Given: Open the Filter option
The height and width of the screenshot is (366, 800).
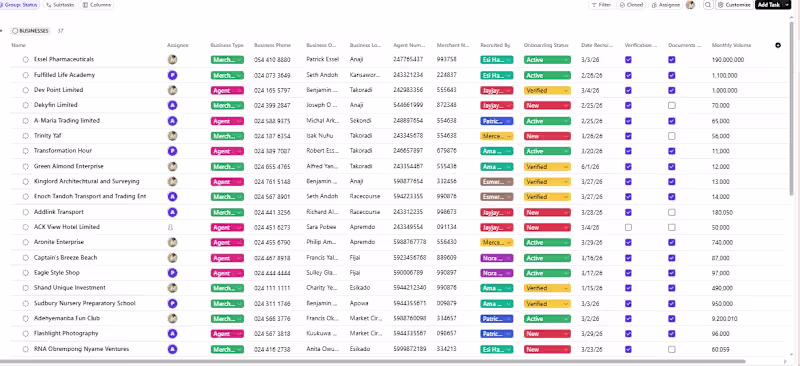Looking at the screenshot, I should pyautogui.click(x=602, y=5).
